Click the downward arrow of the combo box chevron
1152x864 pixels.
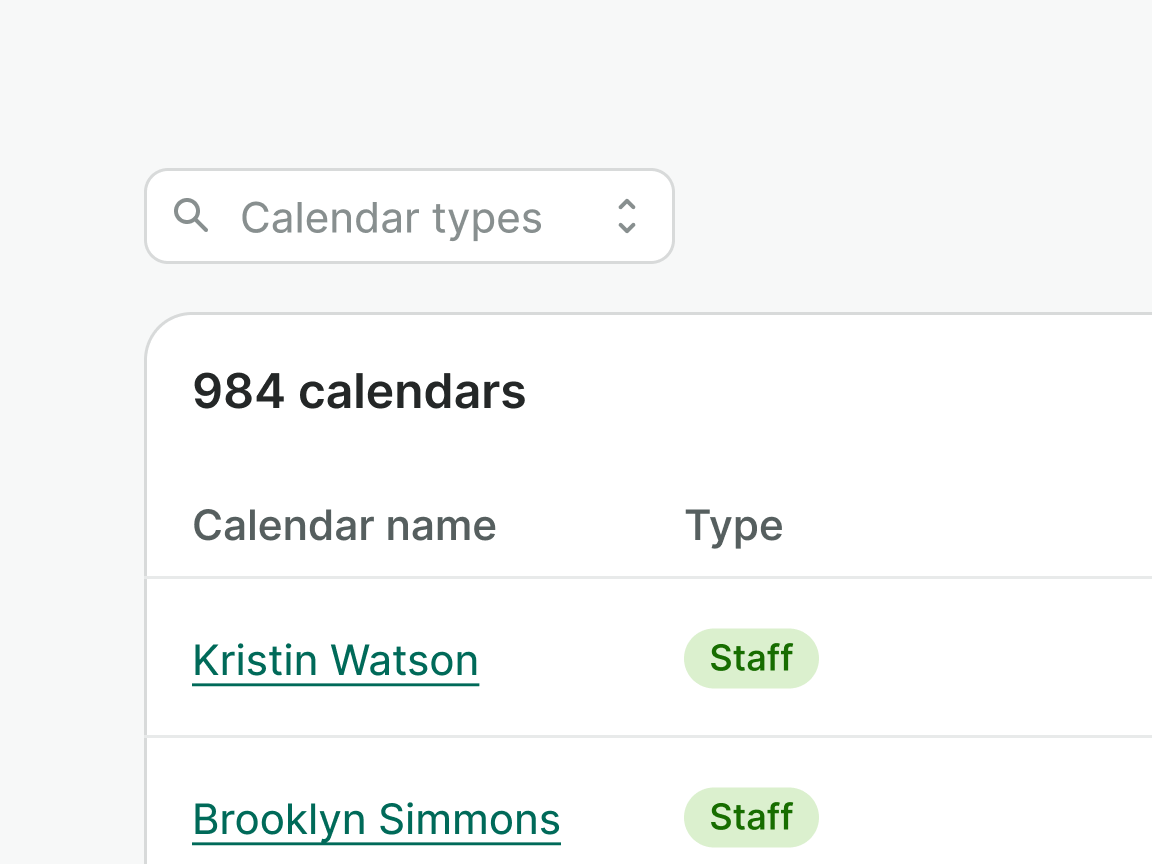627,228
